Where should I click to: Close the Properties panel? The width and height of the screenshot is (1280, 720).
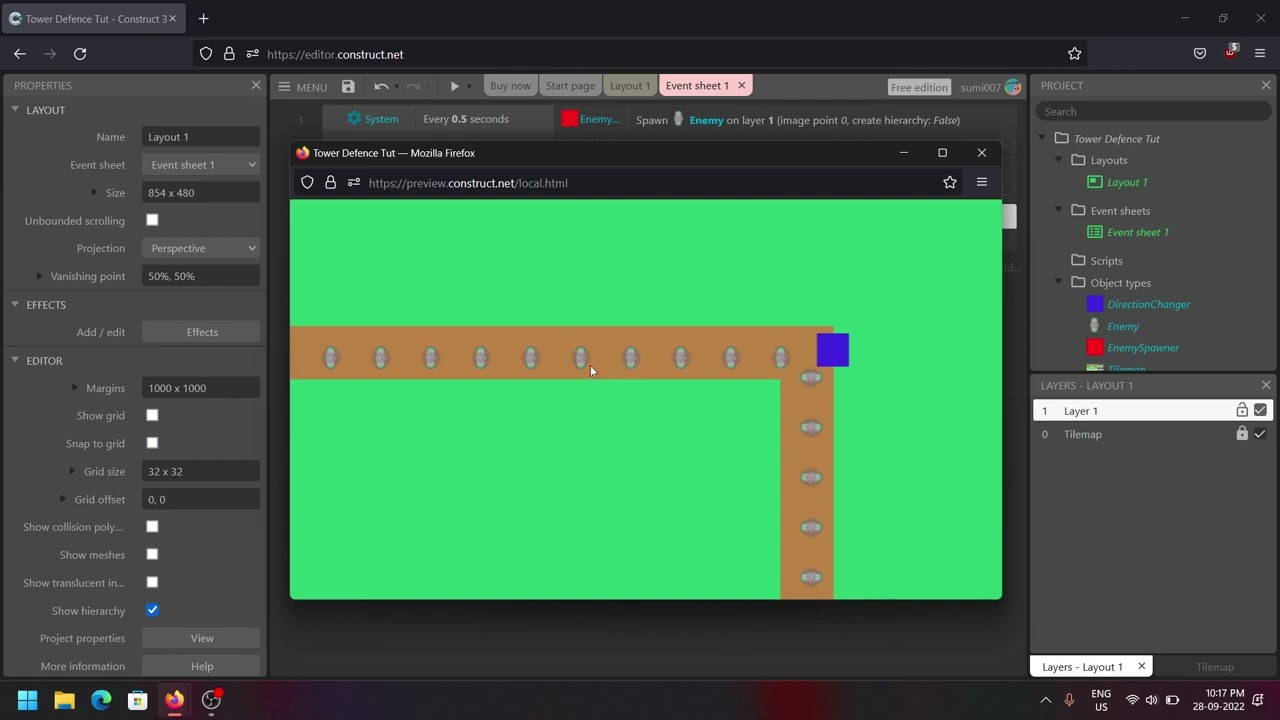pos(256,85)
